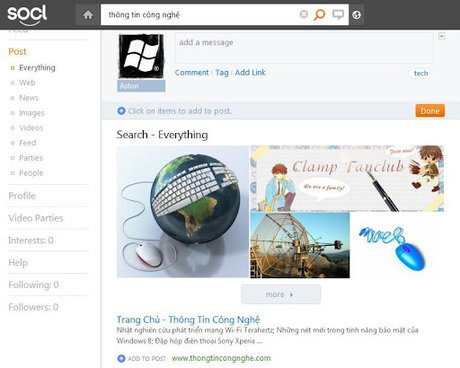Click the orange magnifier search icon

click(319, 15)
